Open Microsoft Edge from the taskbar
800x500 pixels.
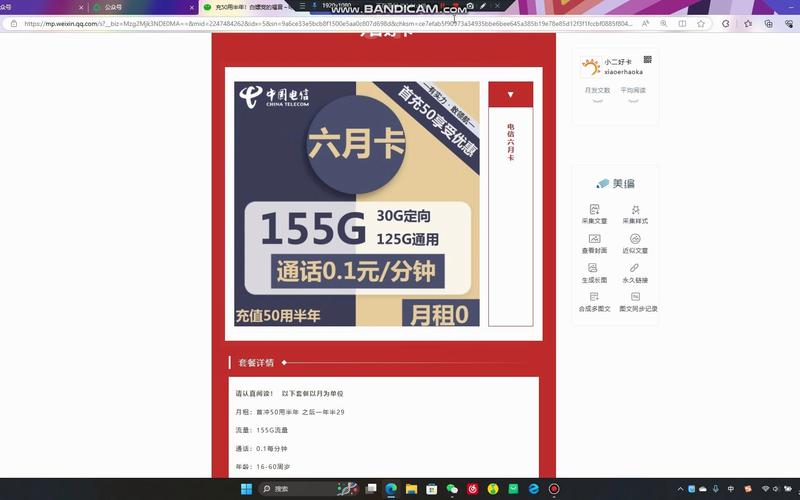click(x=391, y=489)
